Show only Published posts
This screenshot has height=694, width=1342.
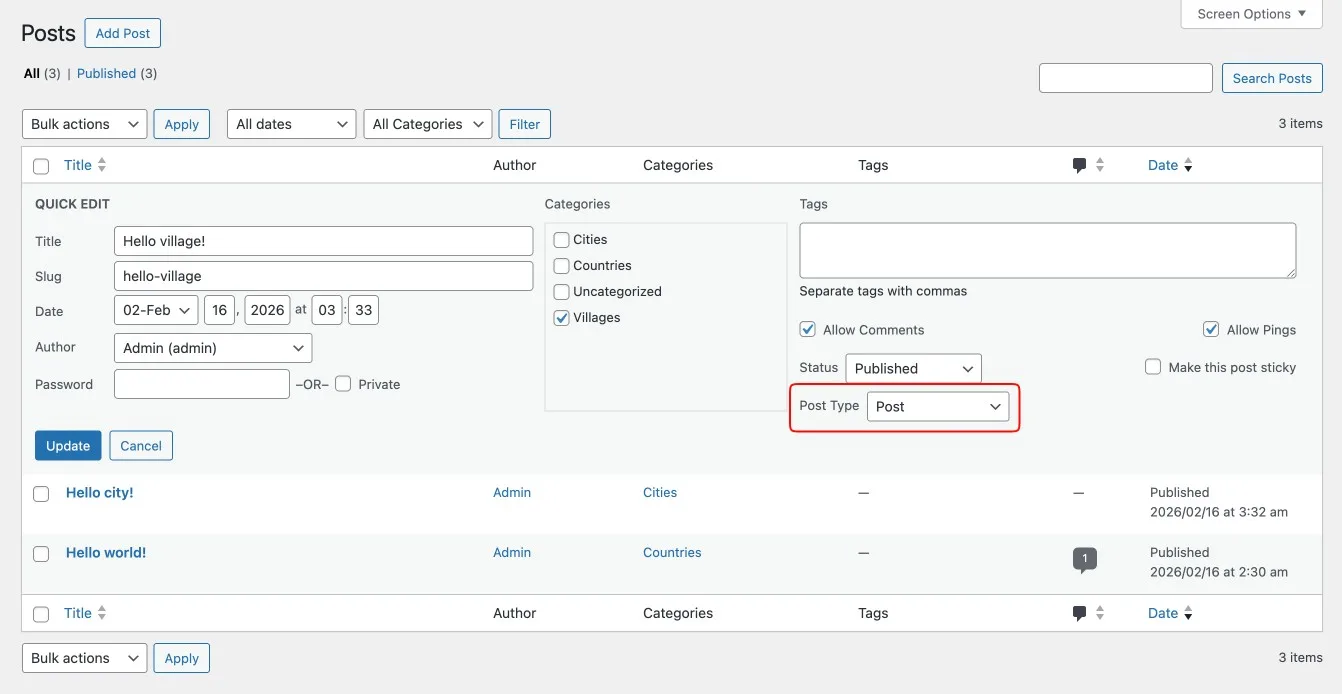pos(106,74)
